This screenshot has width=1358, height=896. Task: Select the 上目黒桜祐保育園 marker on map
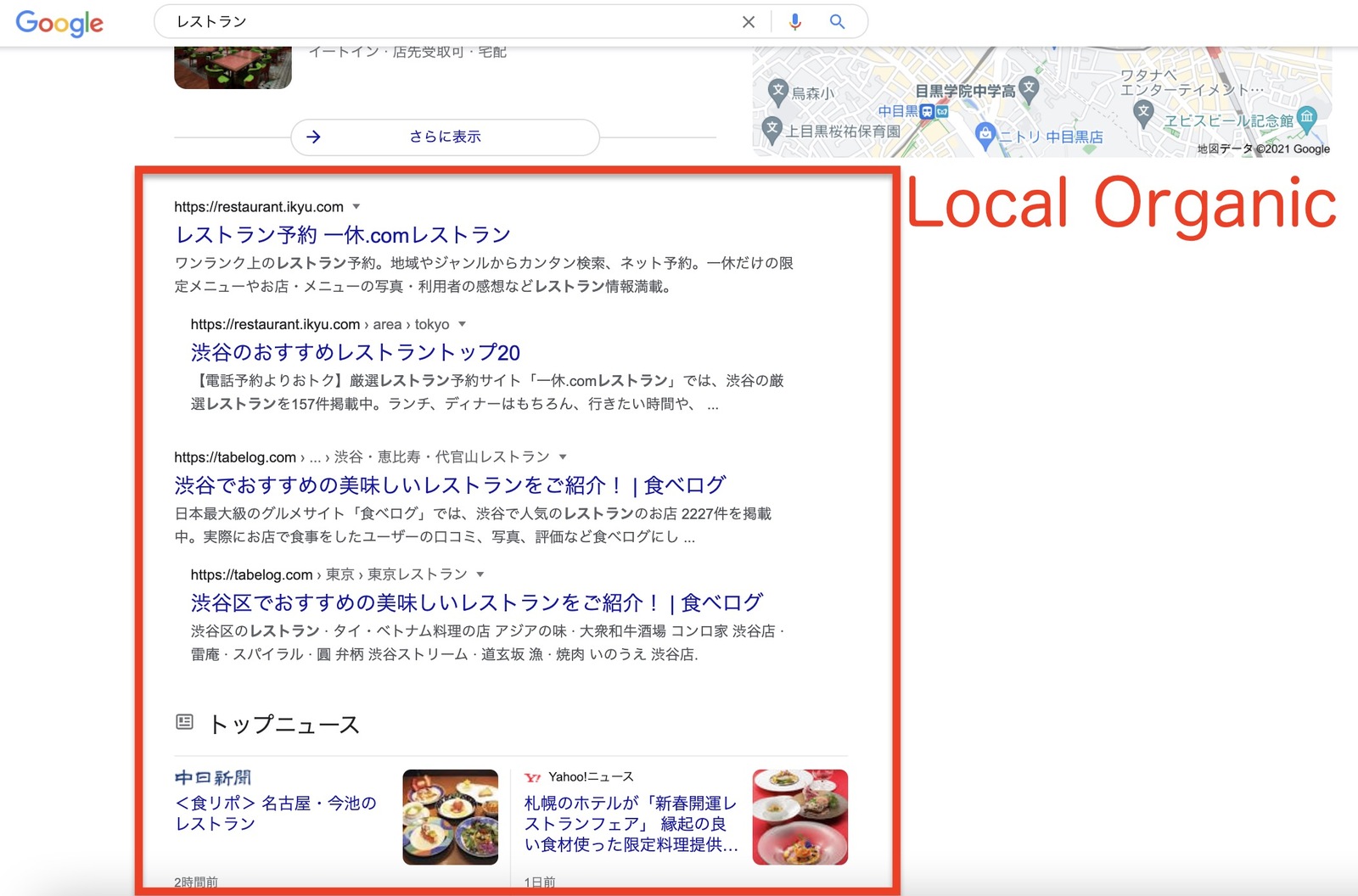point(772,129)
